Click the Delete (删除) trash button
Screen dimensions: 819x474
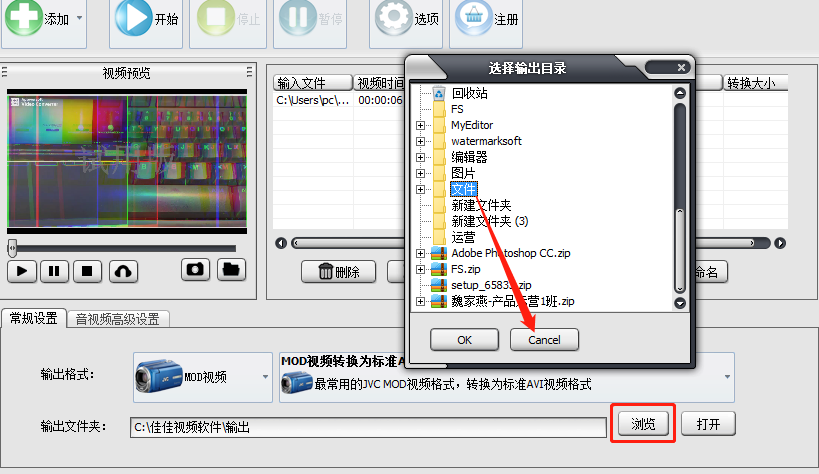pos(338,272)
